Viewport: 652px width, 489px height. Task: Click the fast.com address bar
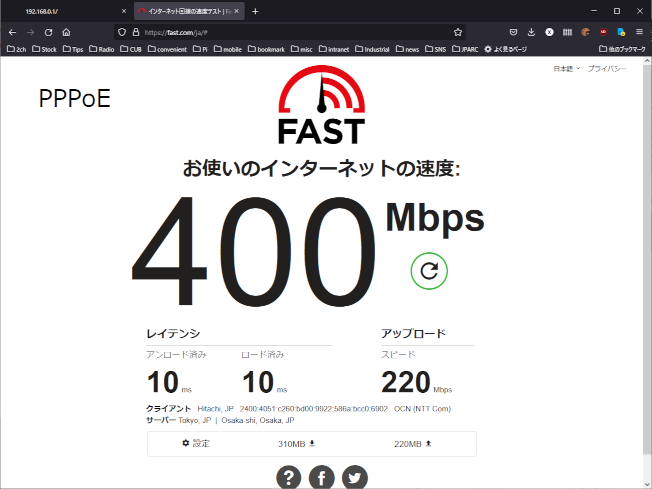coord(290,32)
